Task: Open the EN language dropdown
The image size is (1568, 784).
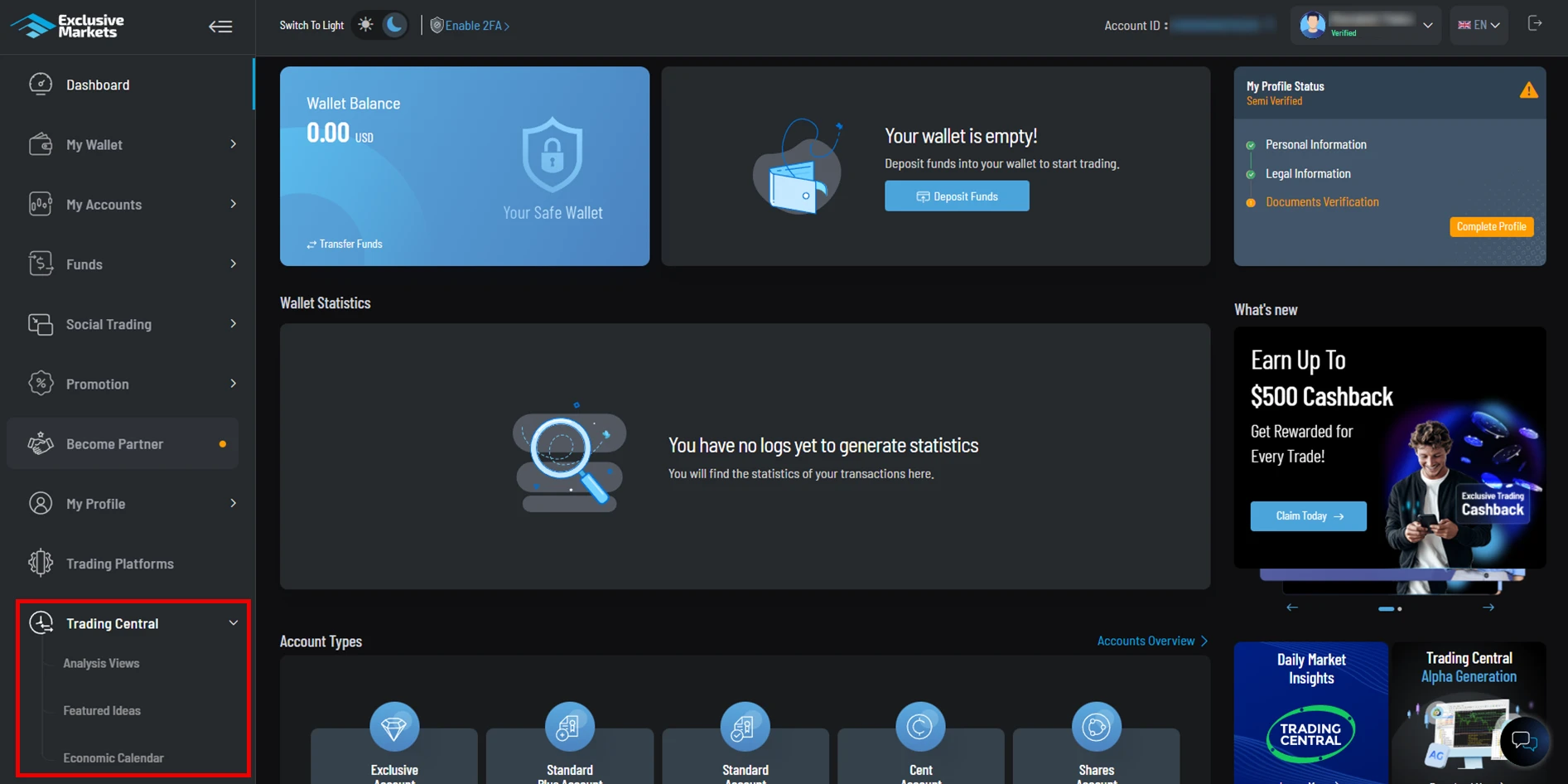Action: pyautogui.click(x=1479, y=26)
